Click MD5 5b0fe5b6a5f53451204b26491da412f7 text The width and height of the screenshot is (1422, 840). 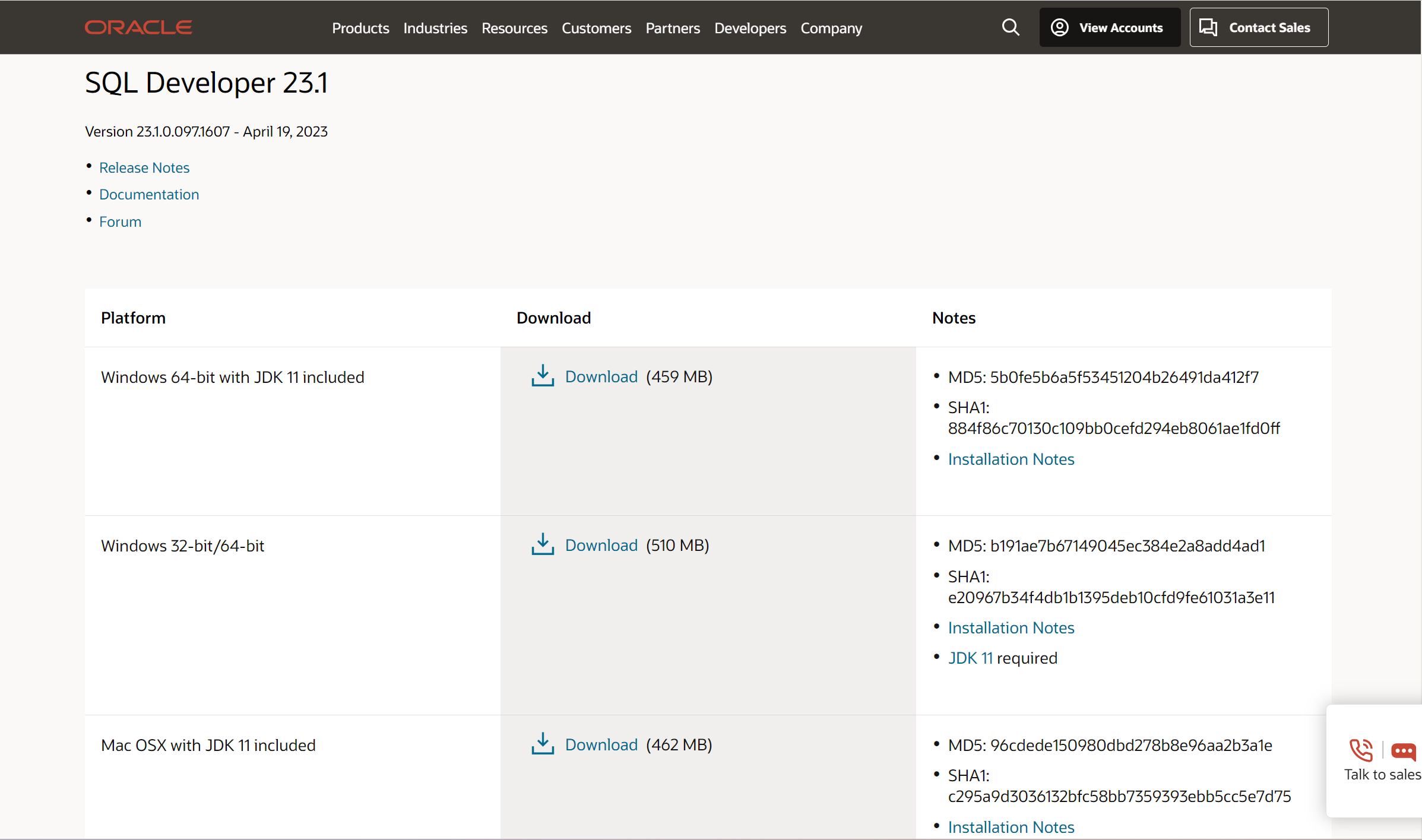click(x=1103, y=377)
